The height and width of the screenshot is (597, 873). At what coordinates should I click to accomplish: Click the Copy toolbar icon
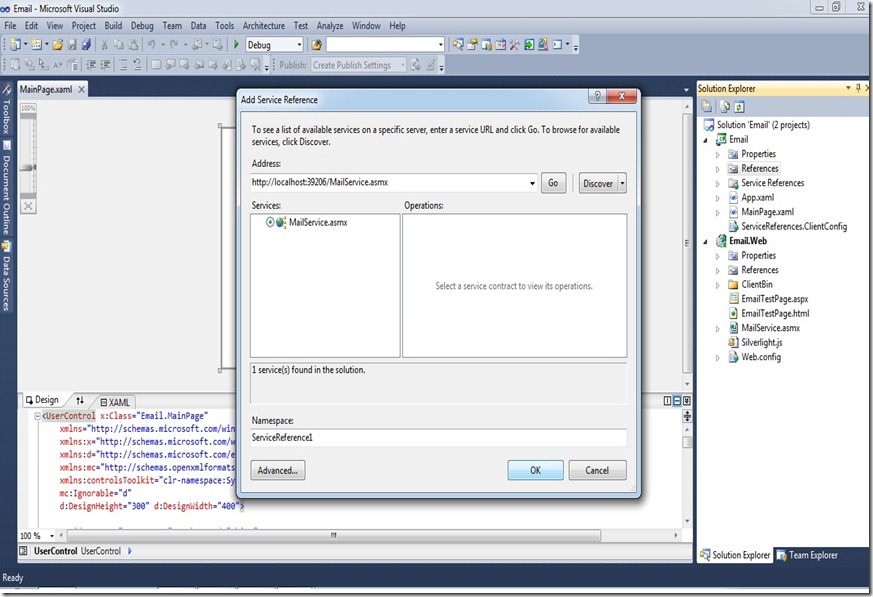click(119, 45)
